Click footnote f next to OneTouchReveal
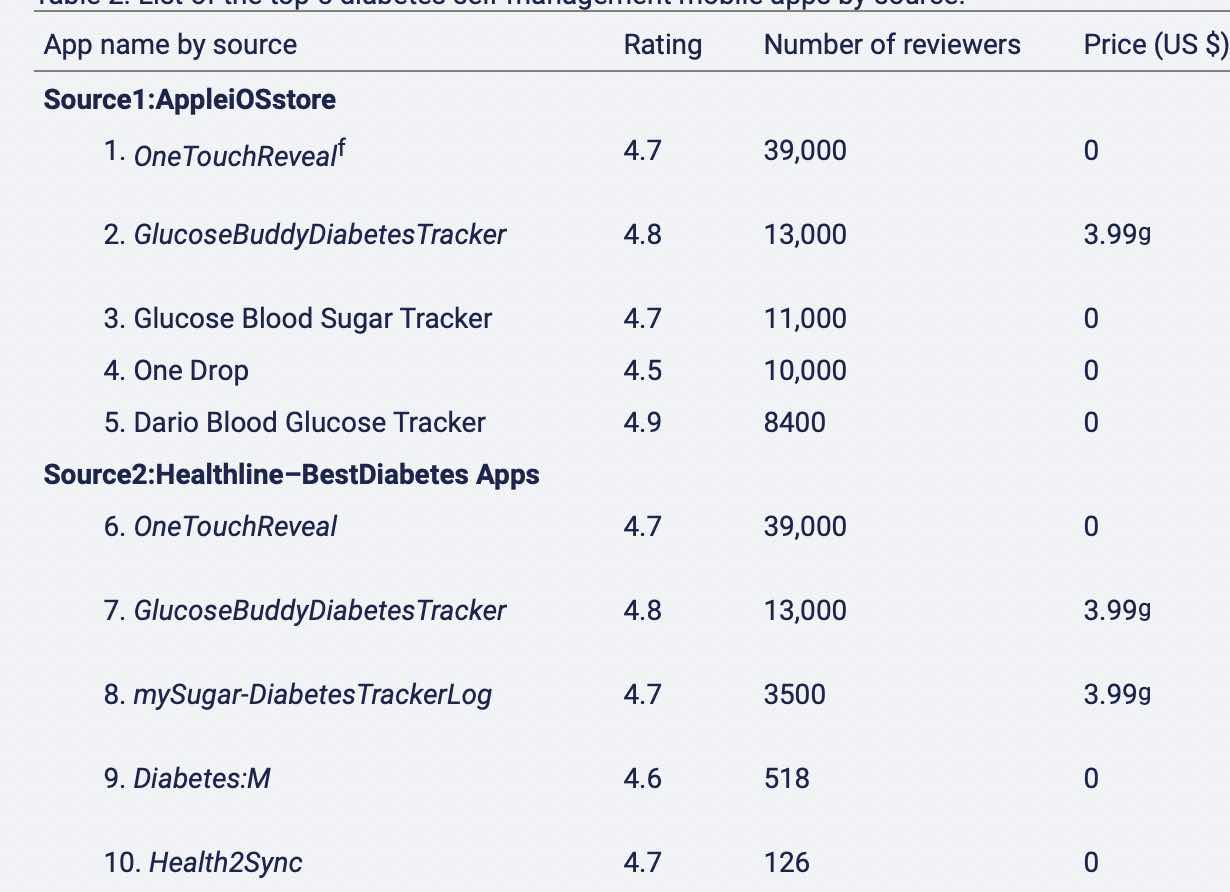Image resolution: width=1230 pixels, height=892 pixels. (x=341, y=148)
